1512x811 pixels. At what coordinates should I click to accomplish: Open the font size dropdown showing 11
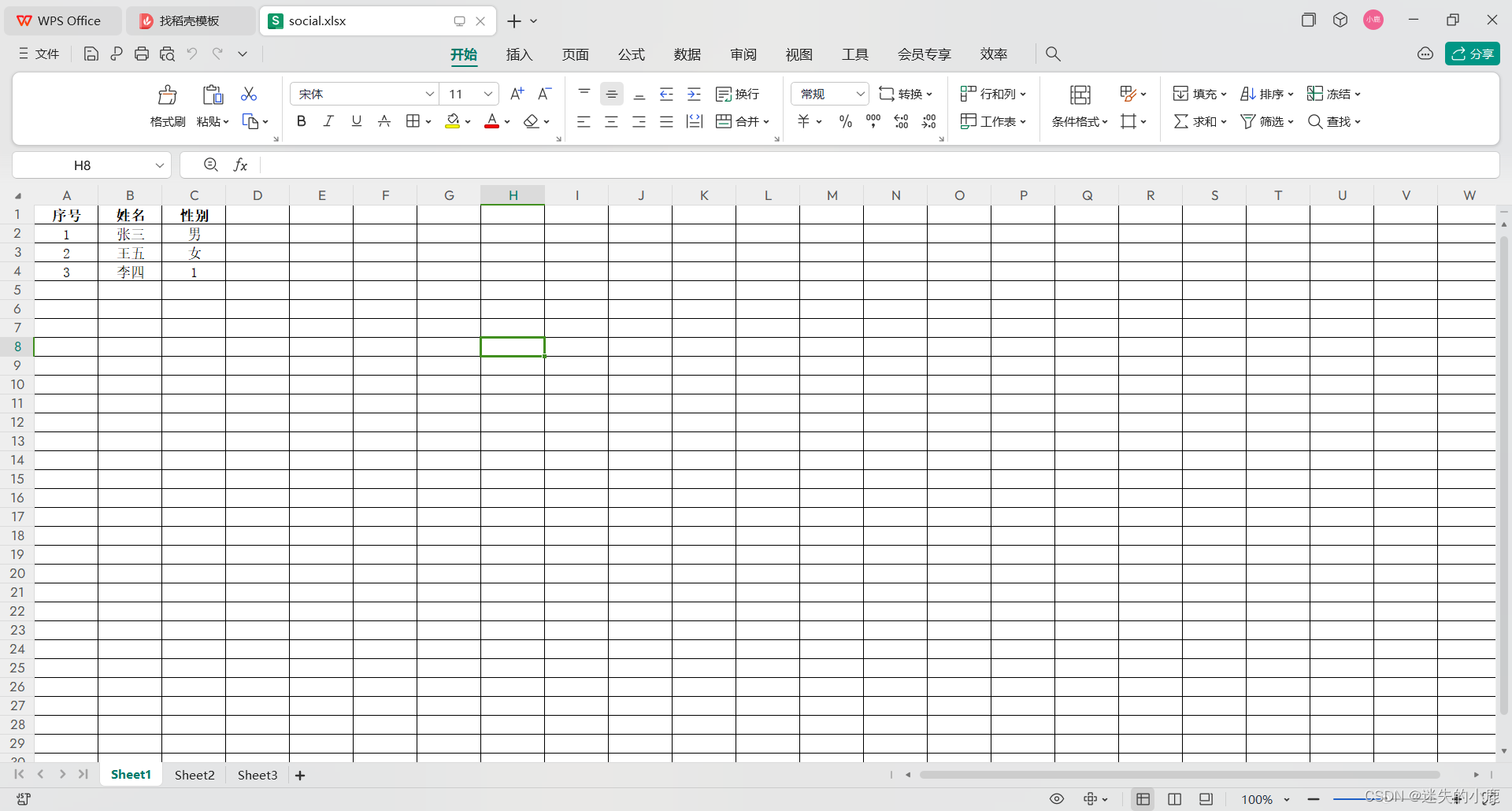pos(488,94)
